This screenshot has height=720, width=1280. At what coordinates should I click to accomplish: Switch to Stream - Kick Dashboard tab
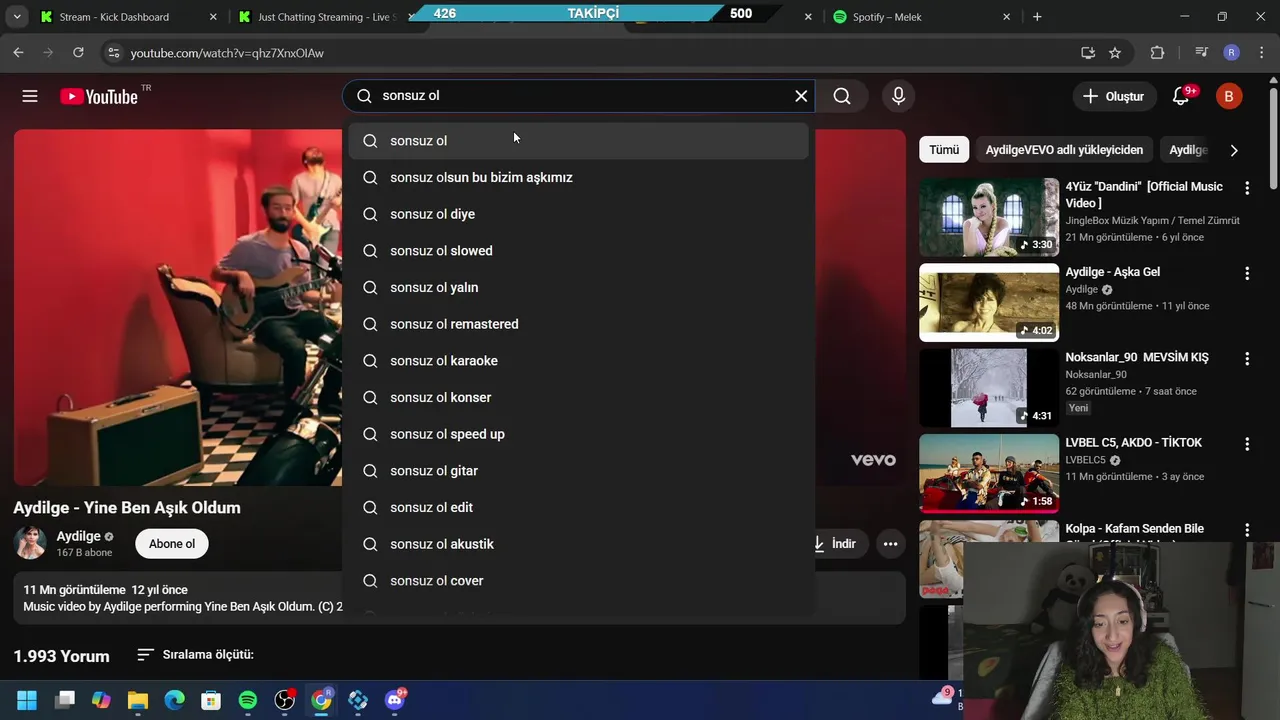pos(126,17)
